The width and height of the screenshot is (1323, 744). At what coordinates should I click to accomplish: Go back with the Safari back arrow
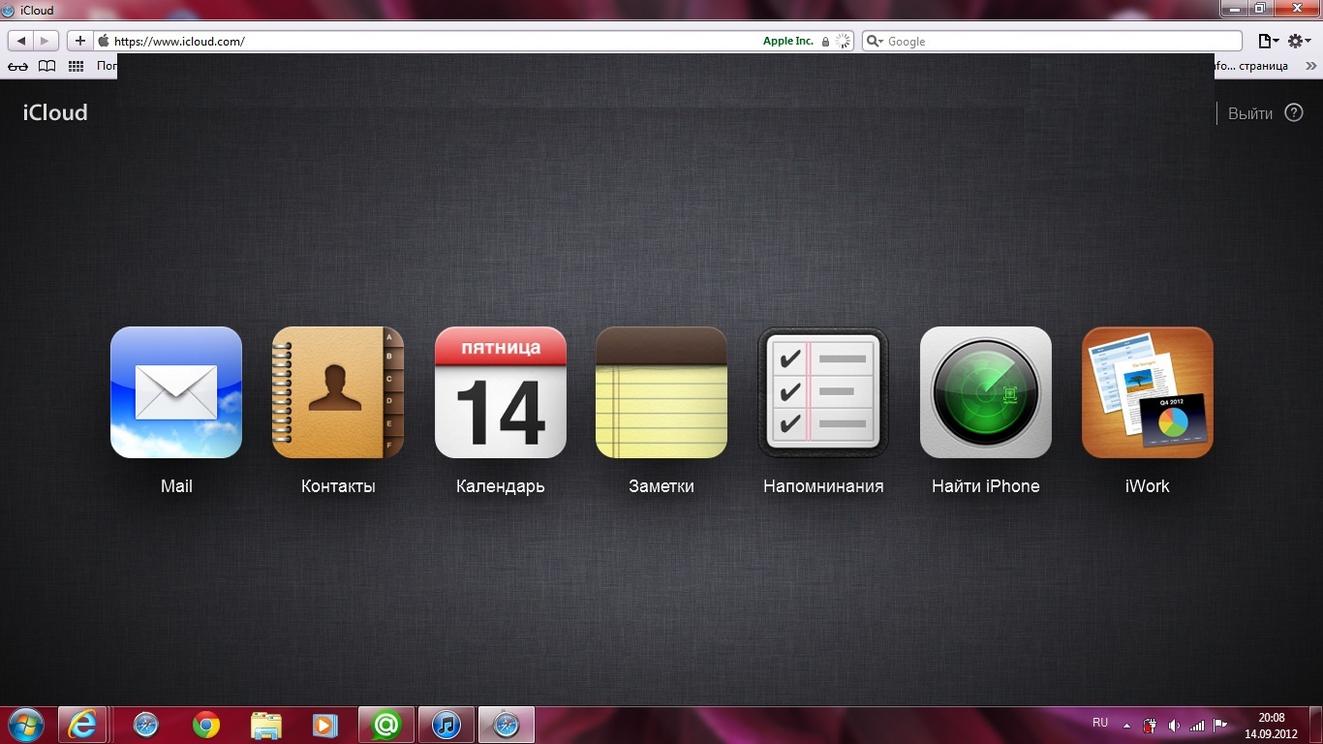[21, 41]
